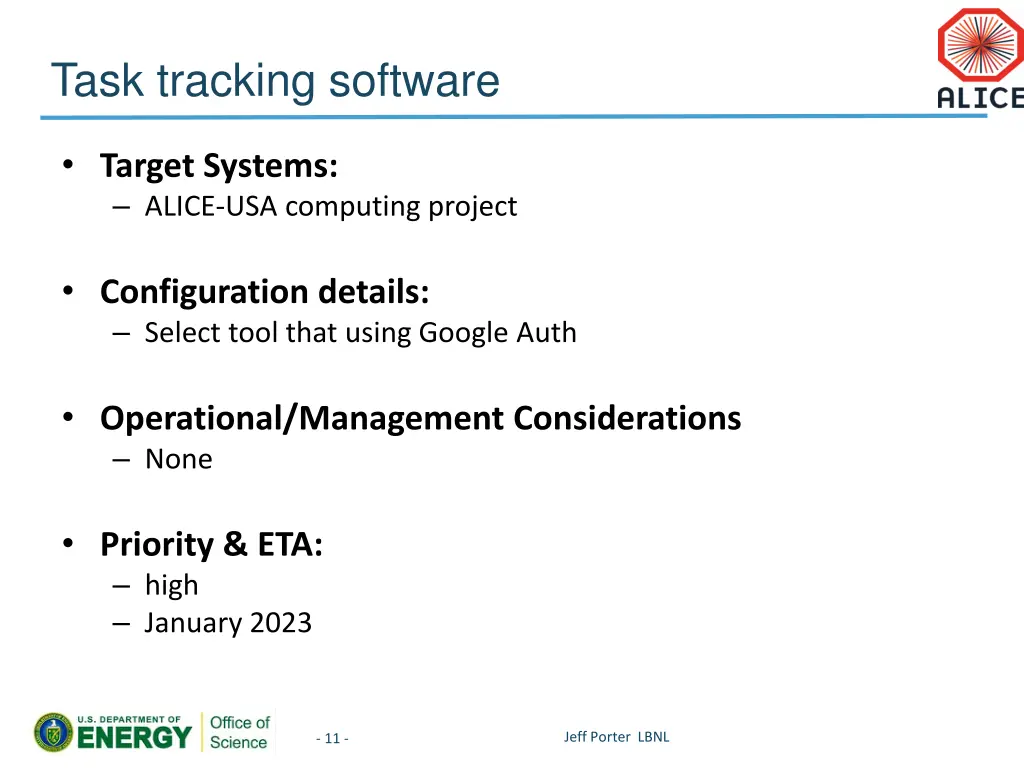Select the Operational/Management Considerations heading

coord(420,418)
